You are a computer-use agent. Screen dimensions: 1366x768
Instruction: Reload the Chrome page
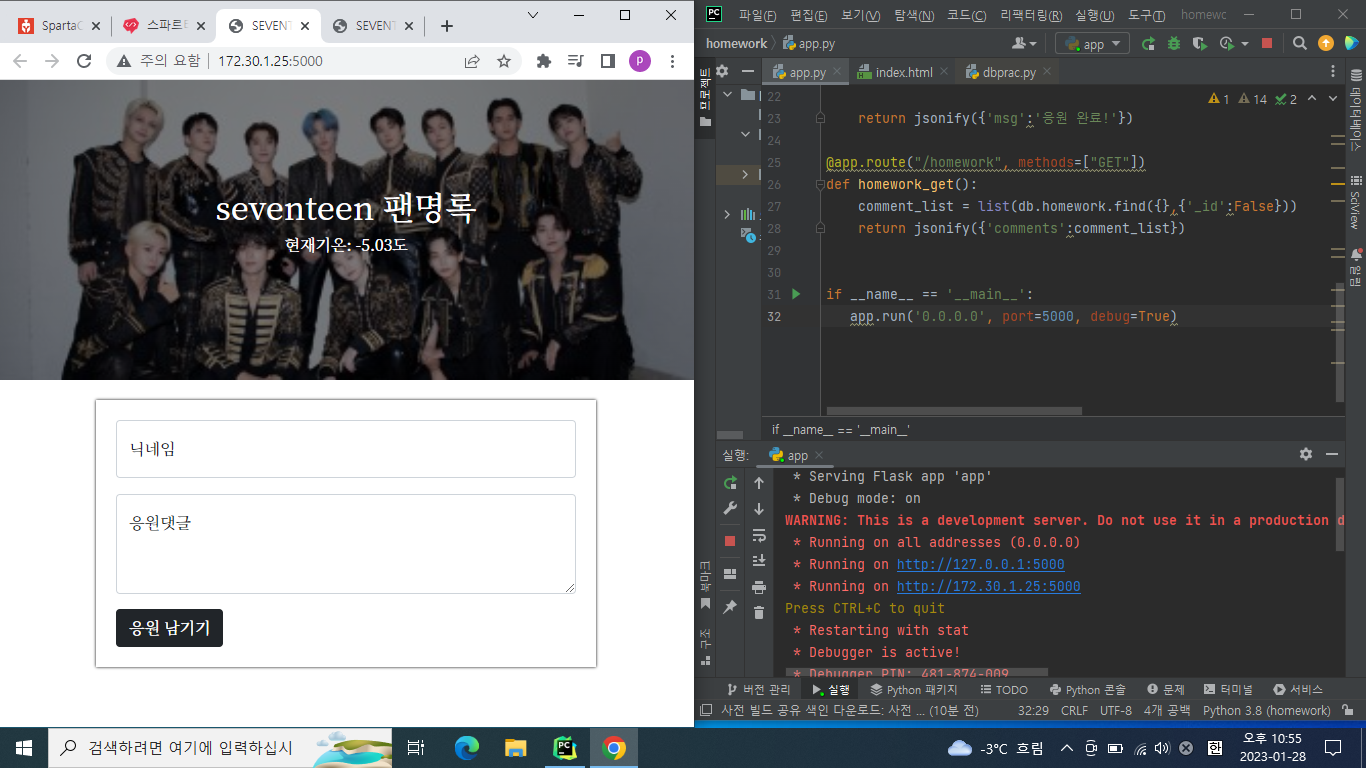click(84, 61)
